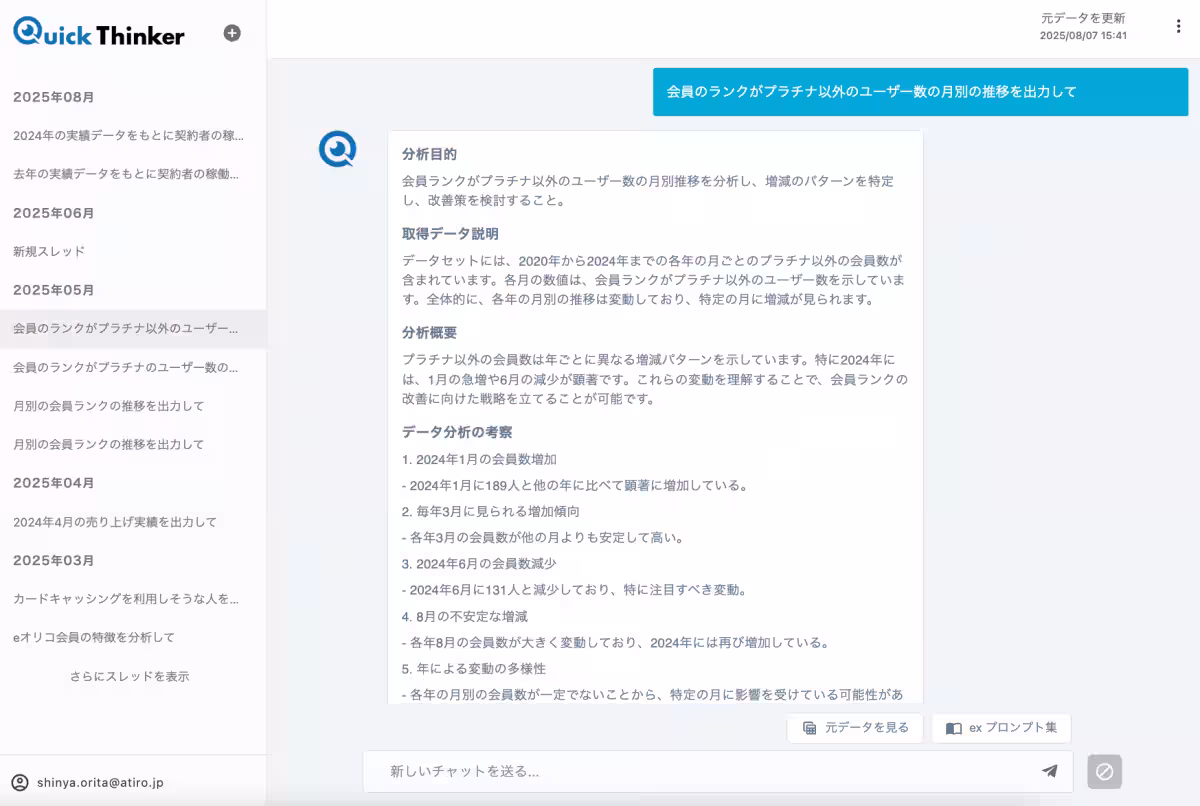Viewport: 1200px width, 806px height.
Task: Open a new thread with the plus icon
Action: (232, 32)
